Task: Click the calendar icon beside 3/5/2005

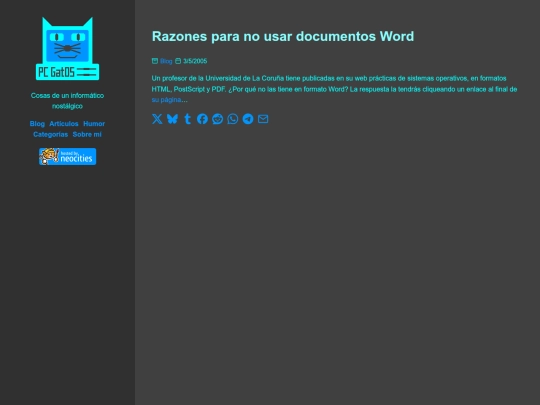Action: point(178,61)
